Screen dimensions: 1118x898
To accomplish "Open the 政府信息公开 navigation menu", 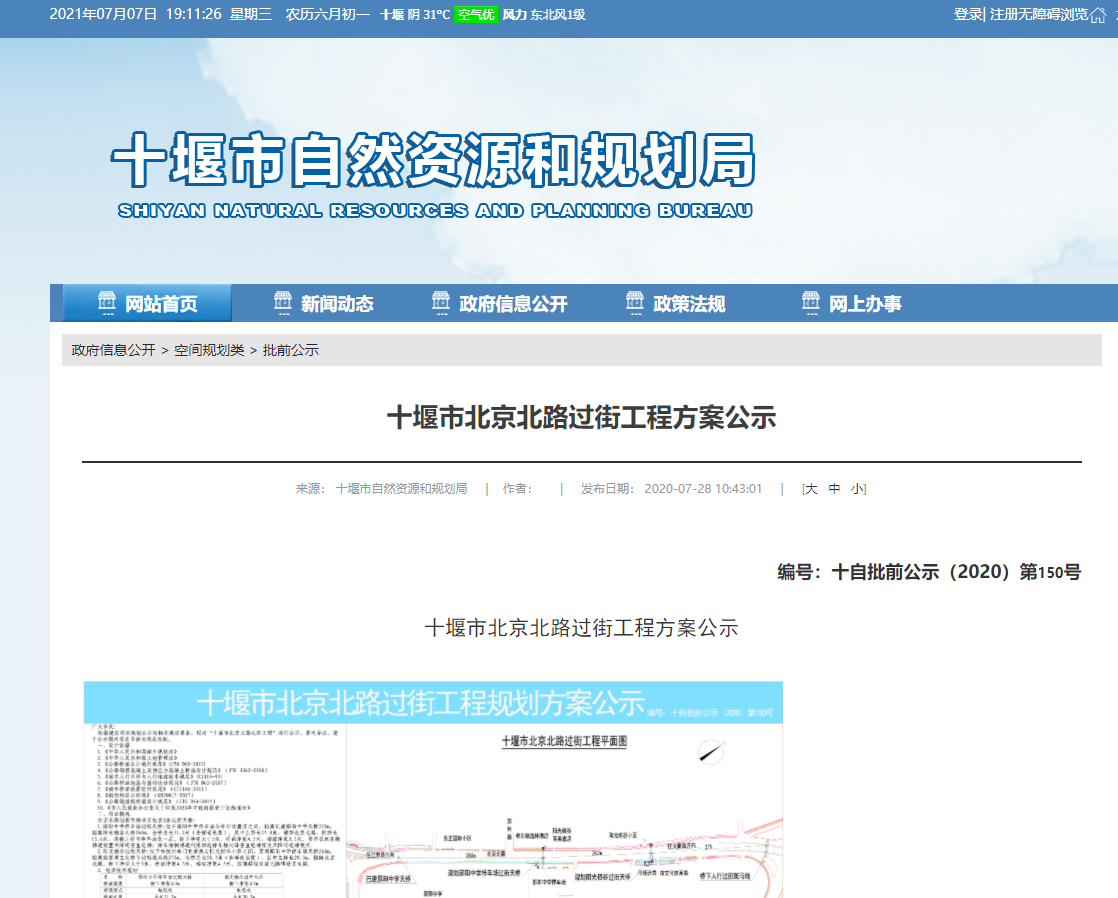I will point(513,304).
